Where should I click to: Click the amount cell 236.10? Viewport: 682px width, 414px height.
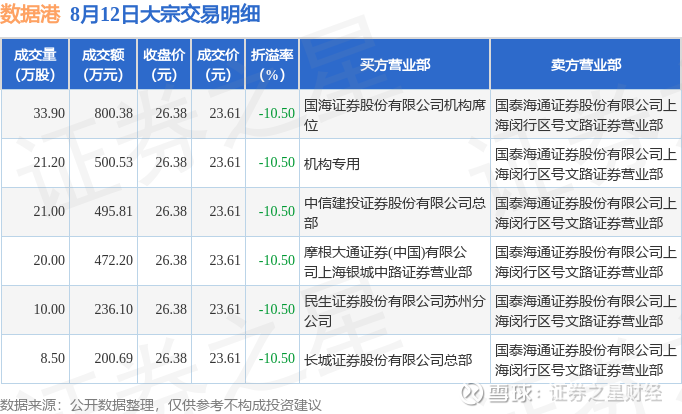point(114,310)
